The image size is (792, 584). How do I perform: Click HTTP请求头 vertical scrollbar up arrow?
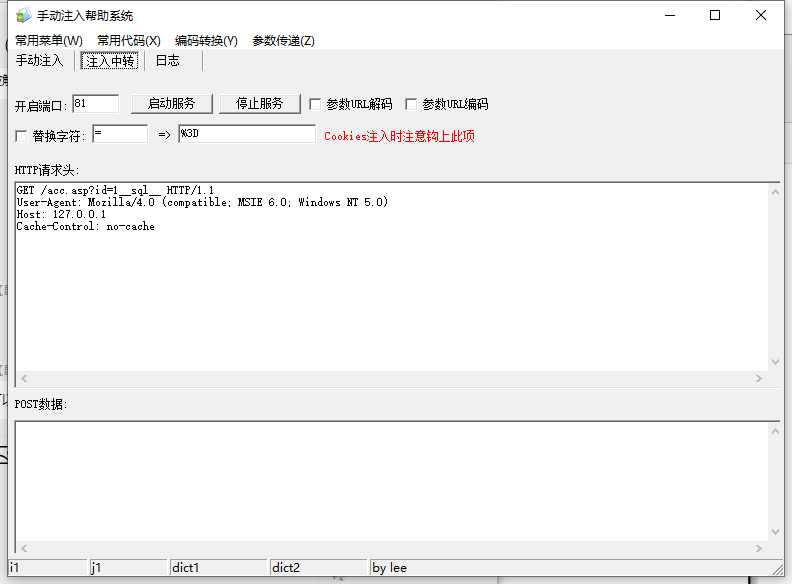[x=775, y=192]
